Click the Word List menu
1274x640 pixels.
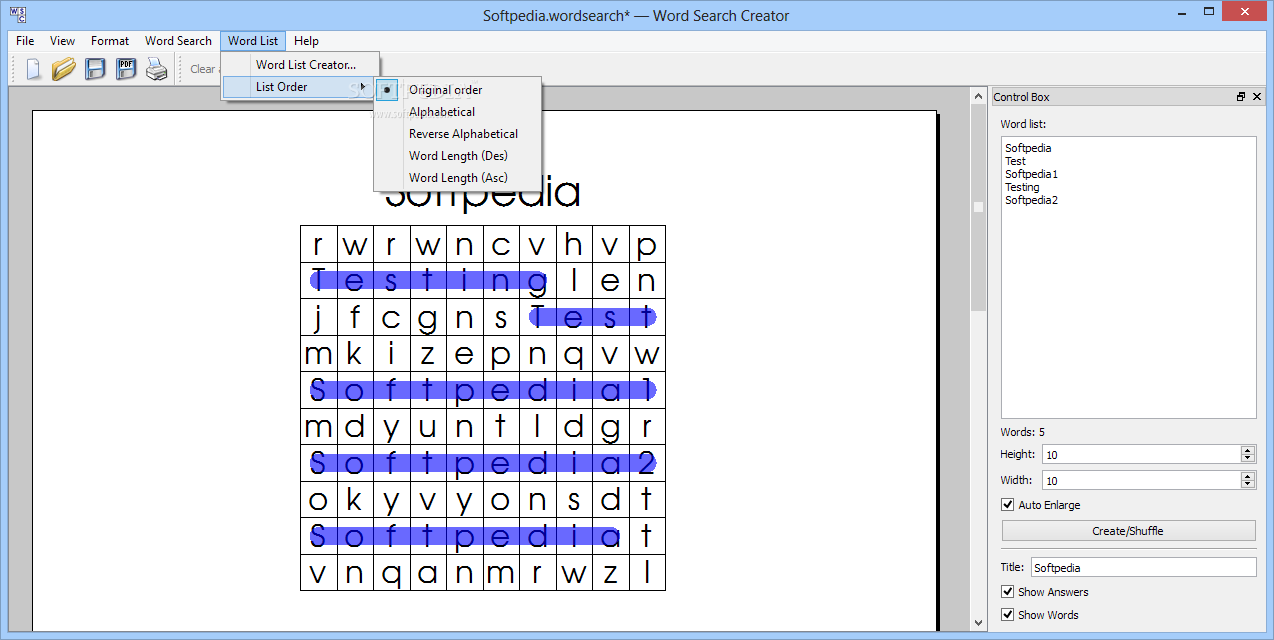tap(253, 41)
